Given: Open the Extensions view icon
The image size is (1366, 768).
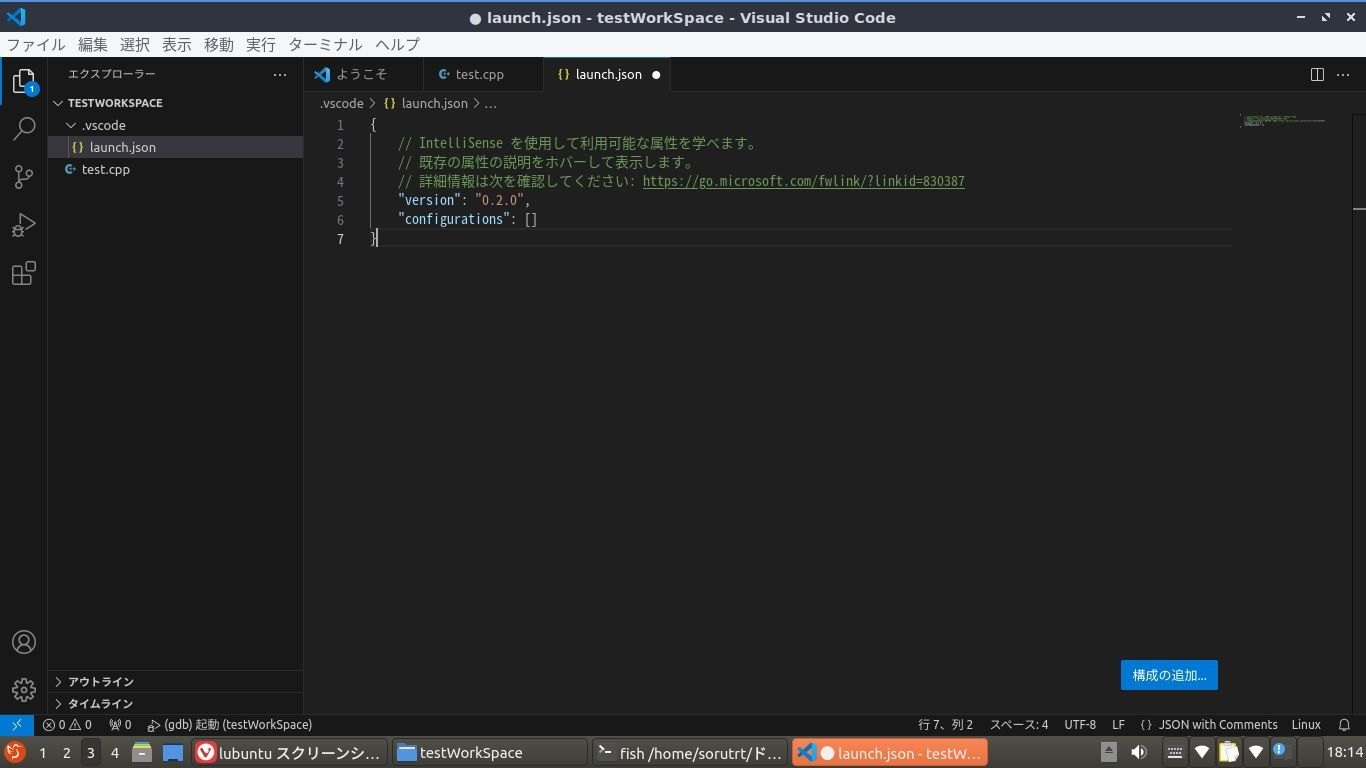Looking at the screenshot, I should (24, 273).
